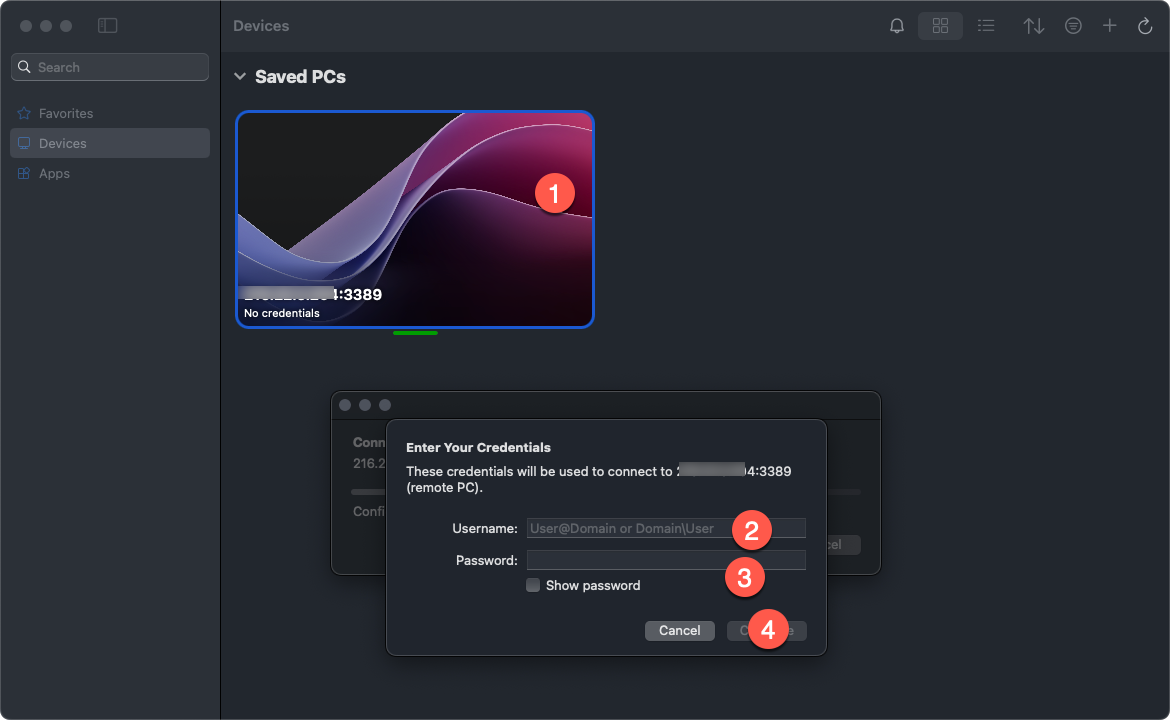Collapse the Saved PCs section

pyautogui.click(x=240, y=77)
